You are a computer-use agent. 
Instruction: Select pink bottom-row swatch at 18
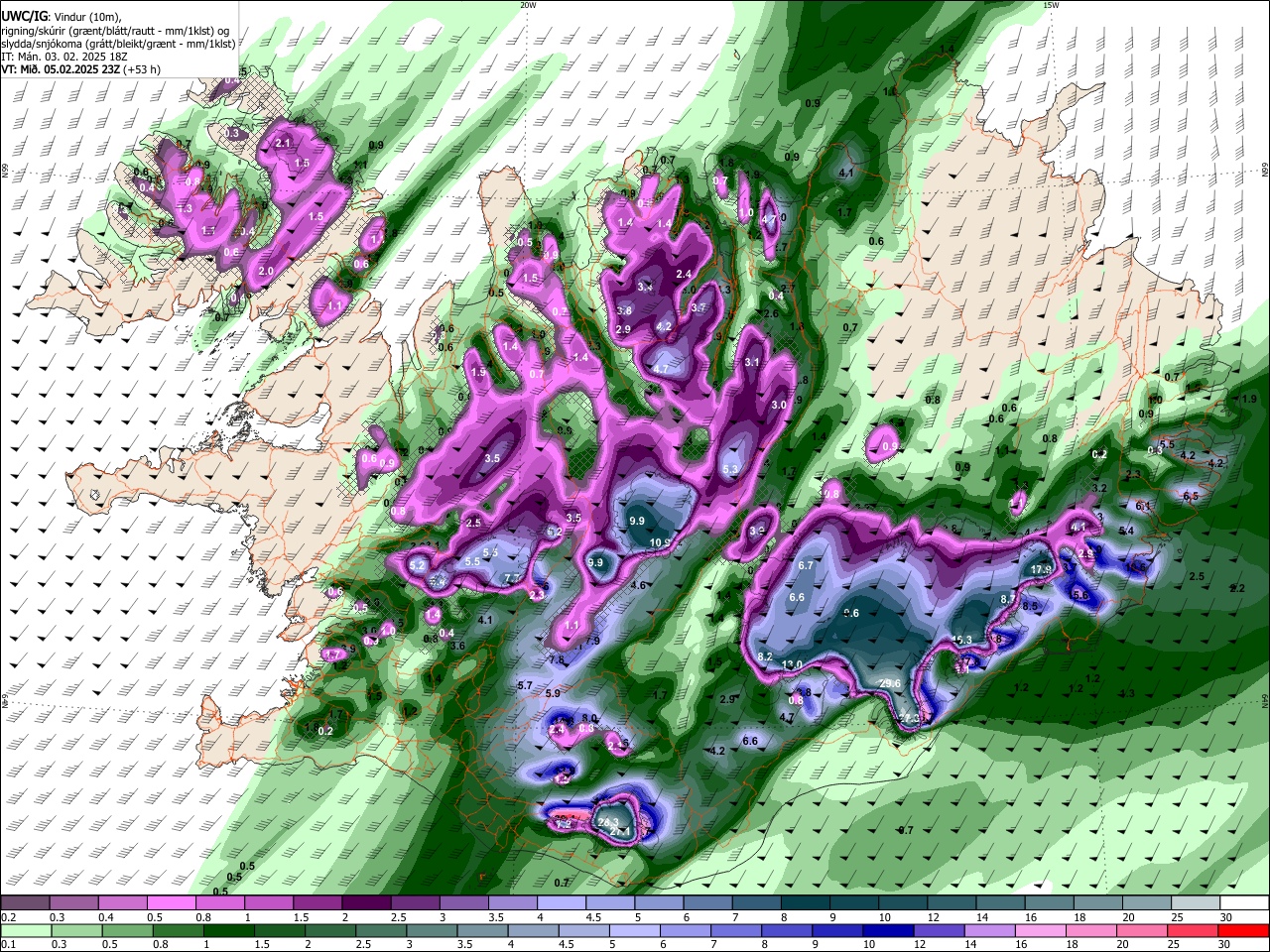pyautogui.click(x=1090, y=931)
